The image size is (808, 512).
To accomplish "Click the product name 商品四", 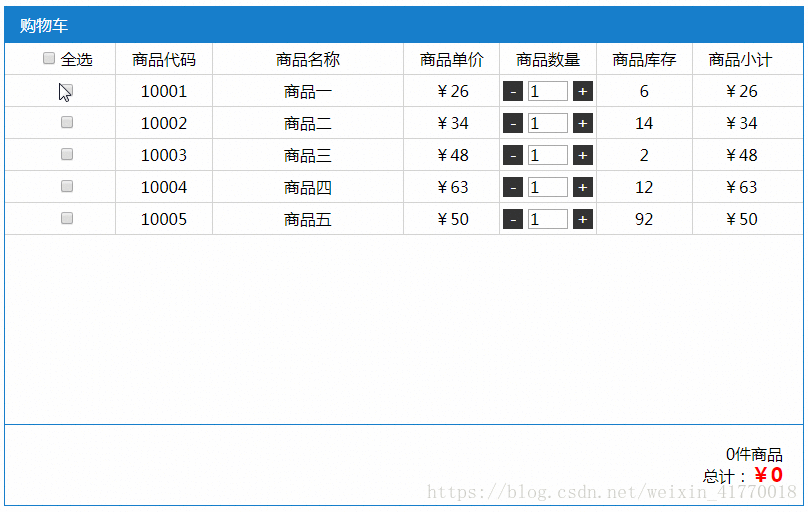I will tap(308, 187).
